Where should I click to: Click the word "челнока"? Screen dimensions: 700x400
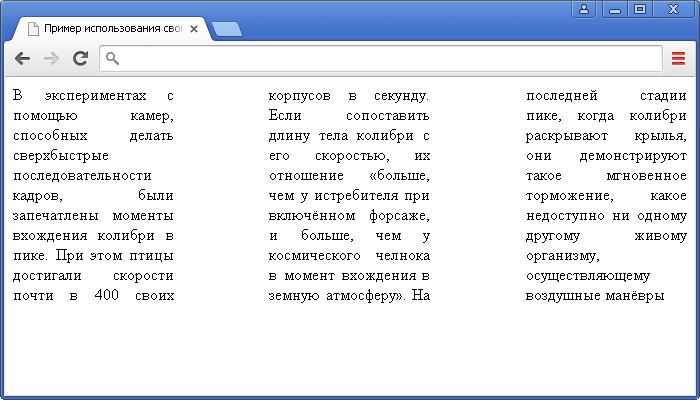[403, 256]
